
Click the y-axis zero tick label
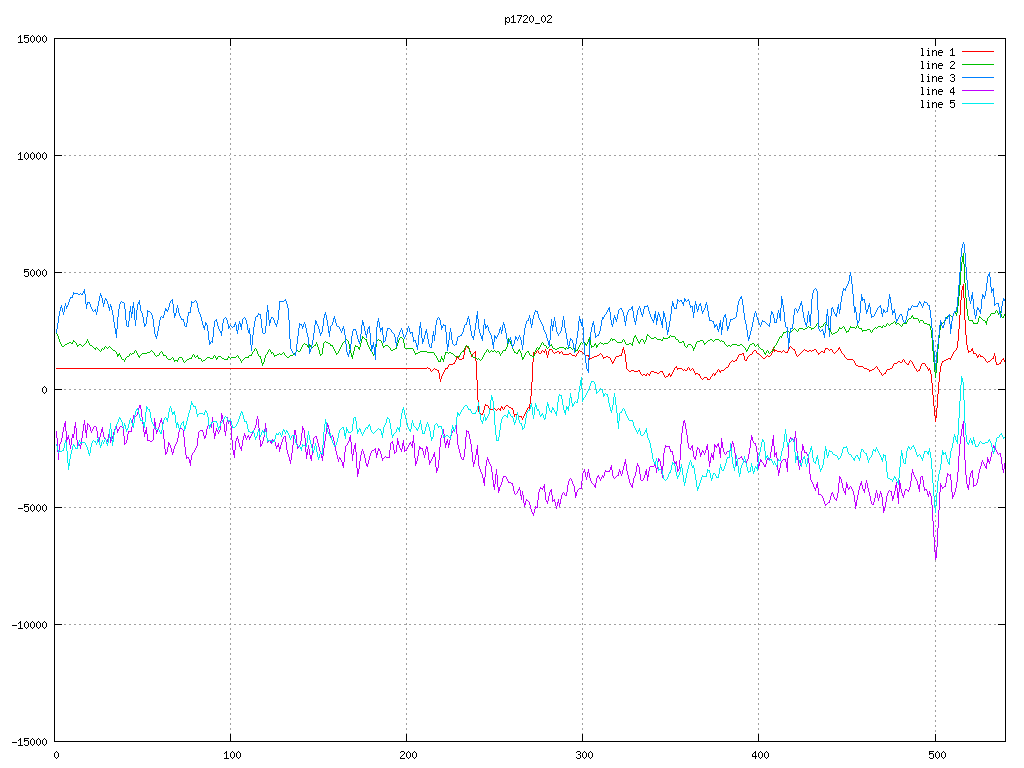[x=45, y=390]
